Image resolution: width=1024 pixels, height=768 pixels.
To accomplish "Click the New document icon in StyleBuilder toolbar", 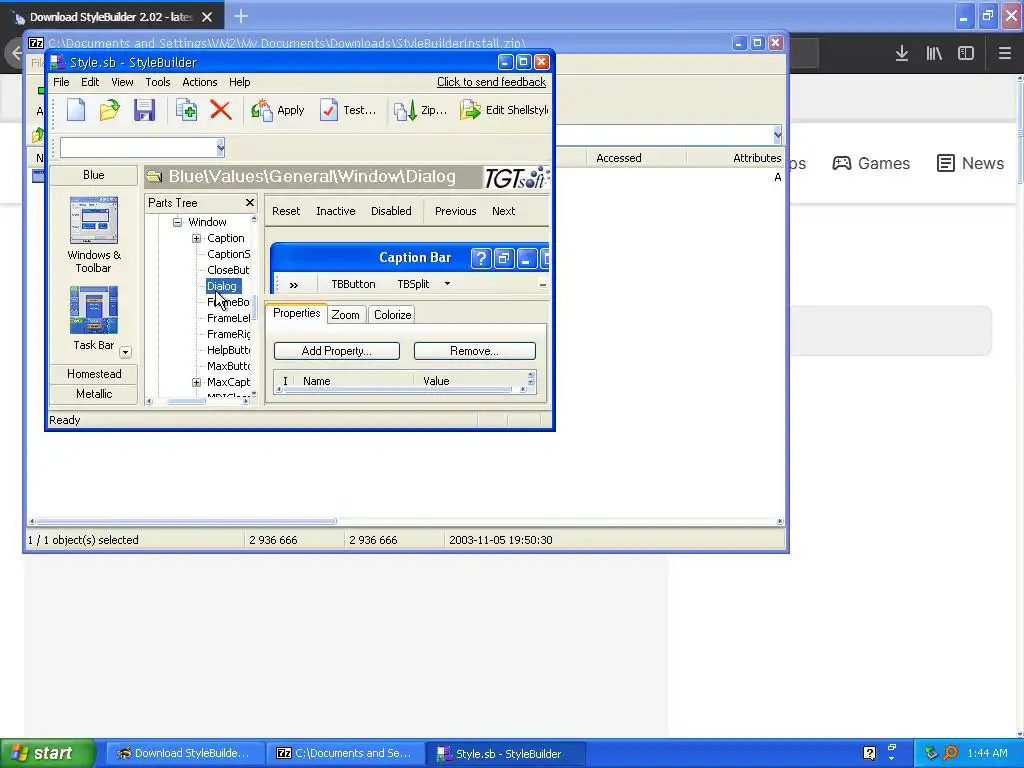I will [76, 110].
